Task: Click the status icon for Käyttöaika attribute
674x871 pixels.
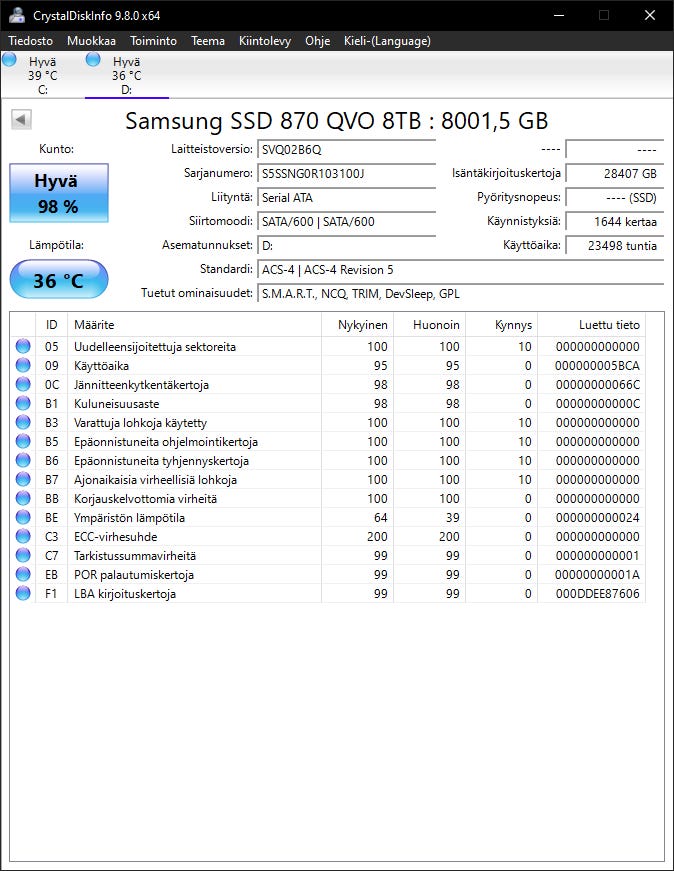Action: (23, 366)
